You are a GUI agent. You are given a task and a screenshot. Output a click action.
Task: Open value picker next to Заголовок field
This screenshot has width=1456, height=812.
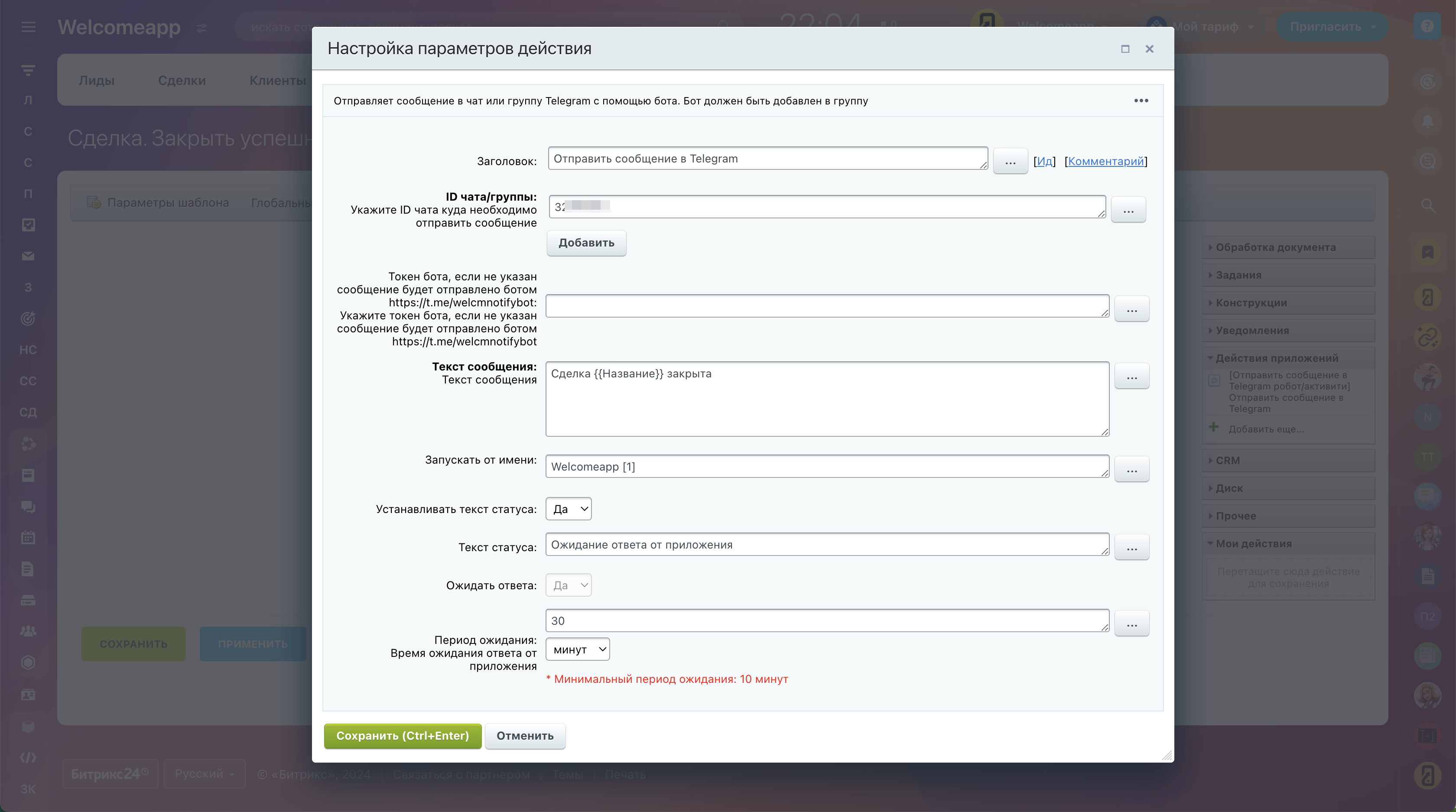click(1010, 162)
